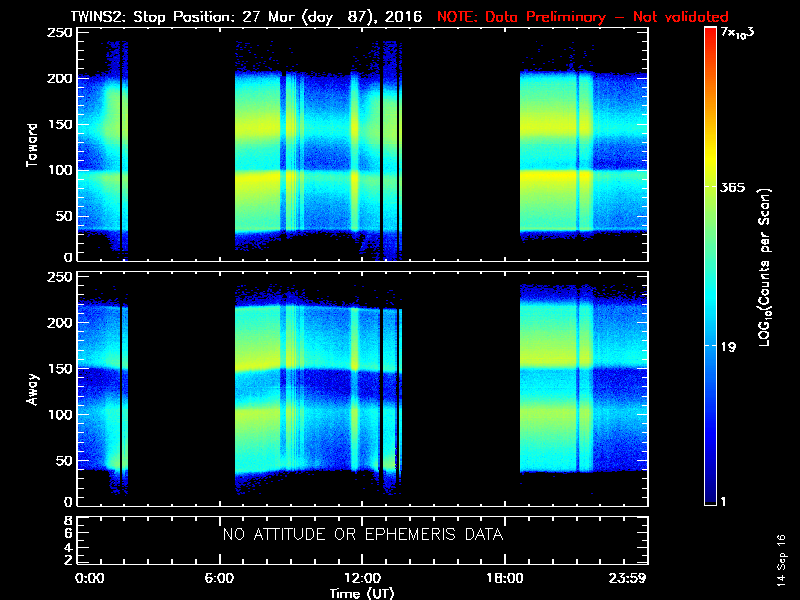
Task: Click the 150 tick label on Away axis
Action: tap(60, 369)
